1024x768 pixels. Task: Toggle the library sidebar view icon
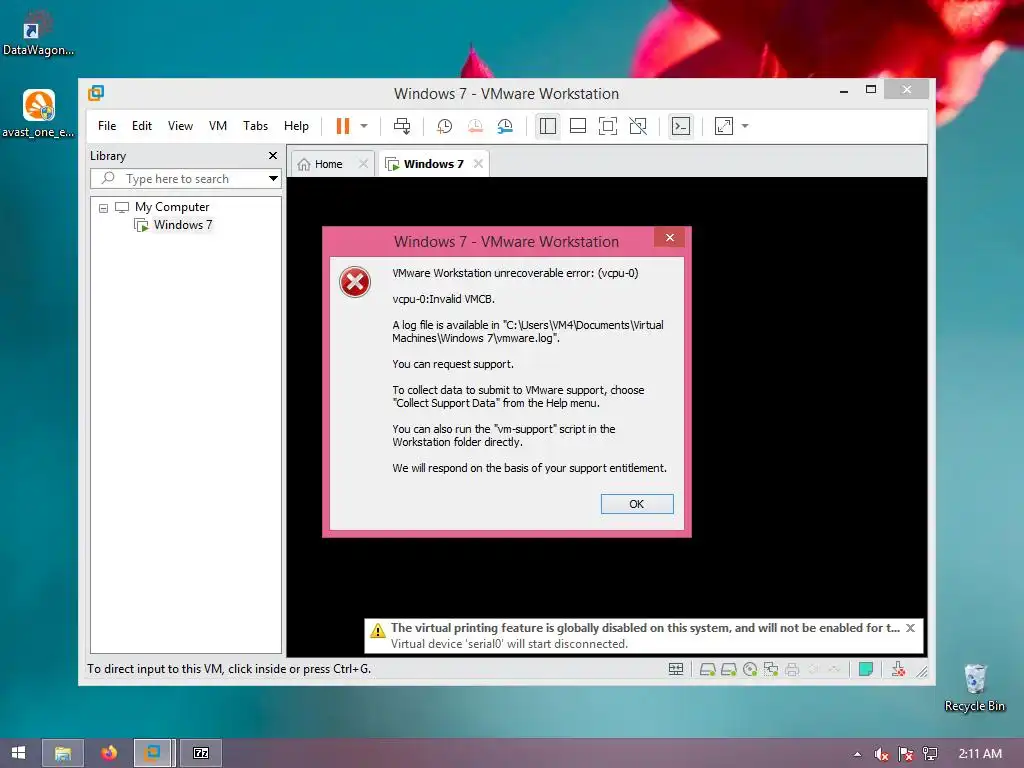click(x=548, y=126)
